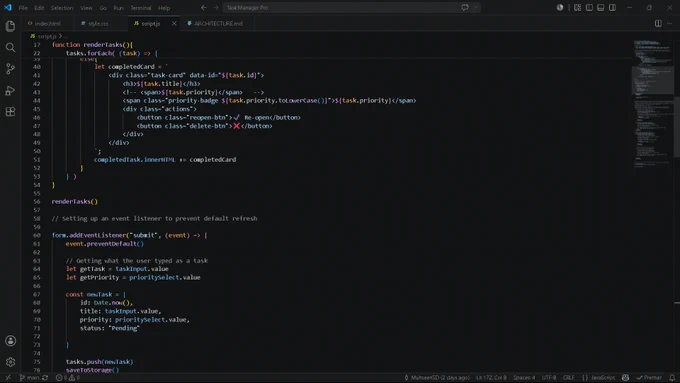The height and width of the screenshot is (383, 680).
Task: Click on 'tasks.push(newTask)' at line 75
Action: click(99, 362)
